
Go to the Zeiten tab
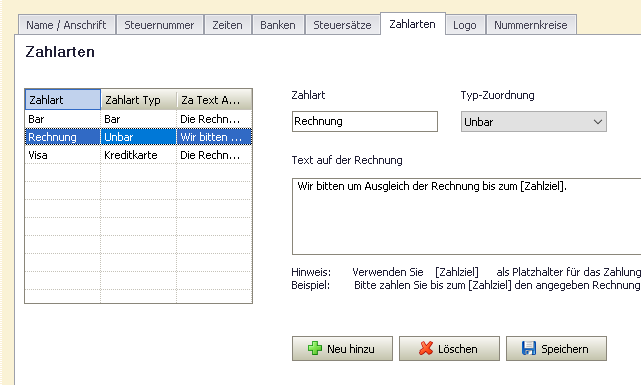(227, 25)
